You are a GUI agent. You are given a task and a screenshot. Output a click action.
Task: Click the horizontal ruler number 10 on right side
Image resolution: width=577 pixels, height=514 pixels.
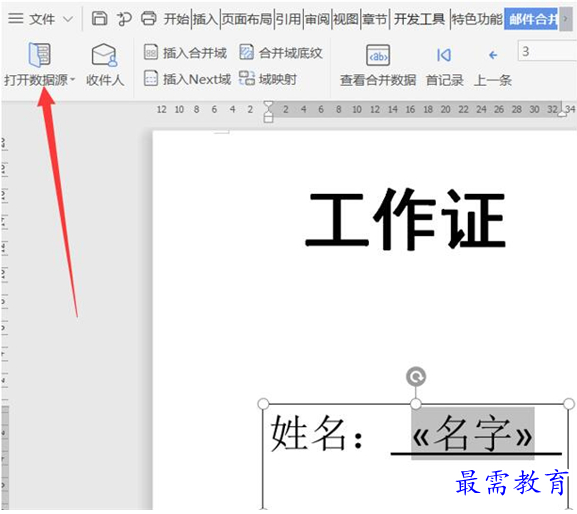(x=357, y=109)
